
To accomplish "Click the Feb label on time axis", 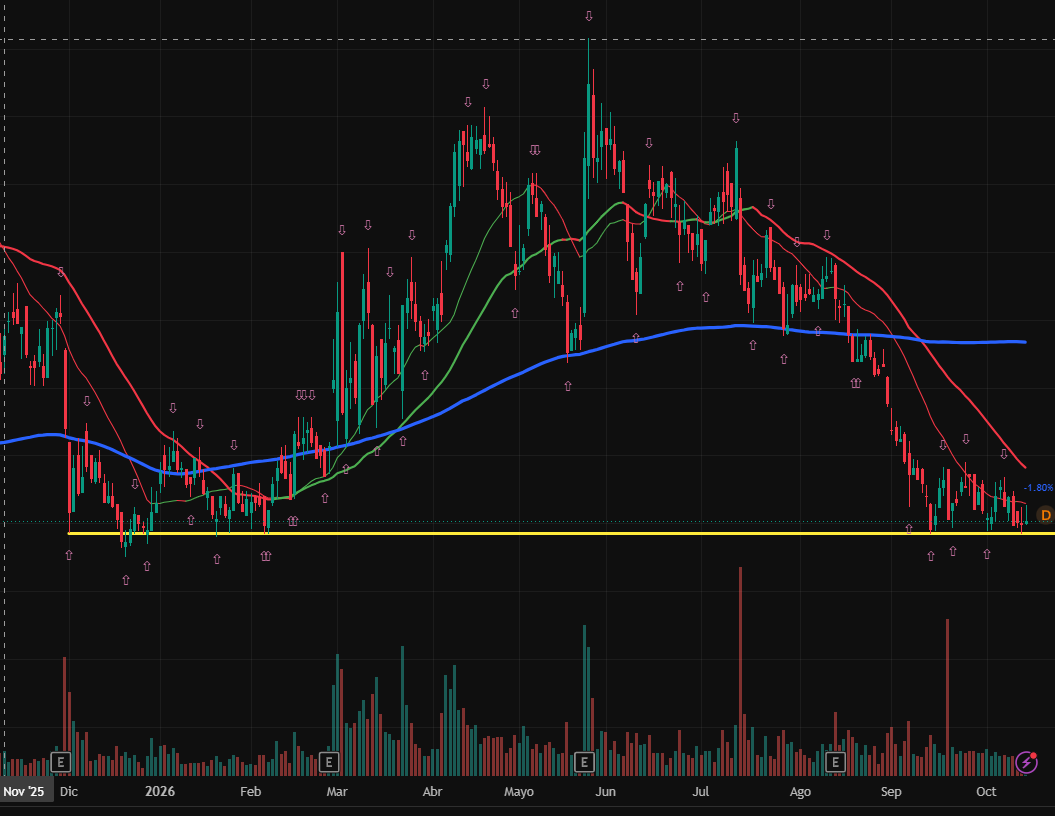I will point(250,792).
